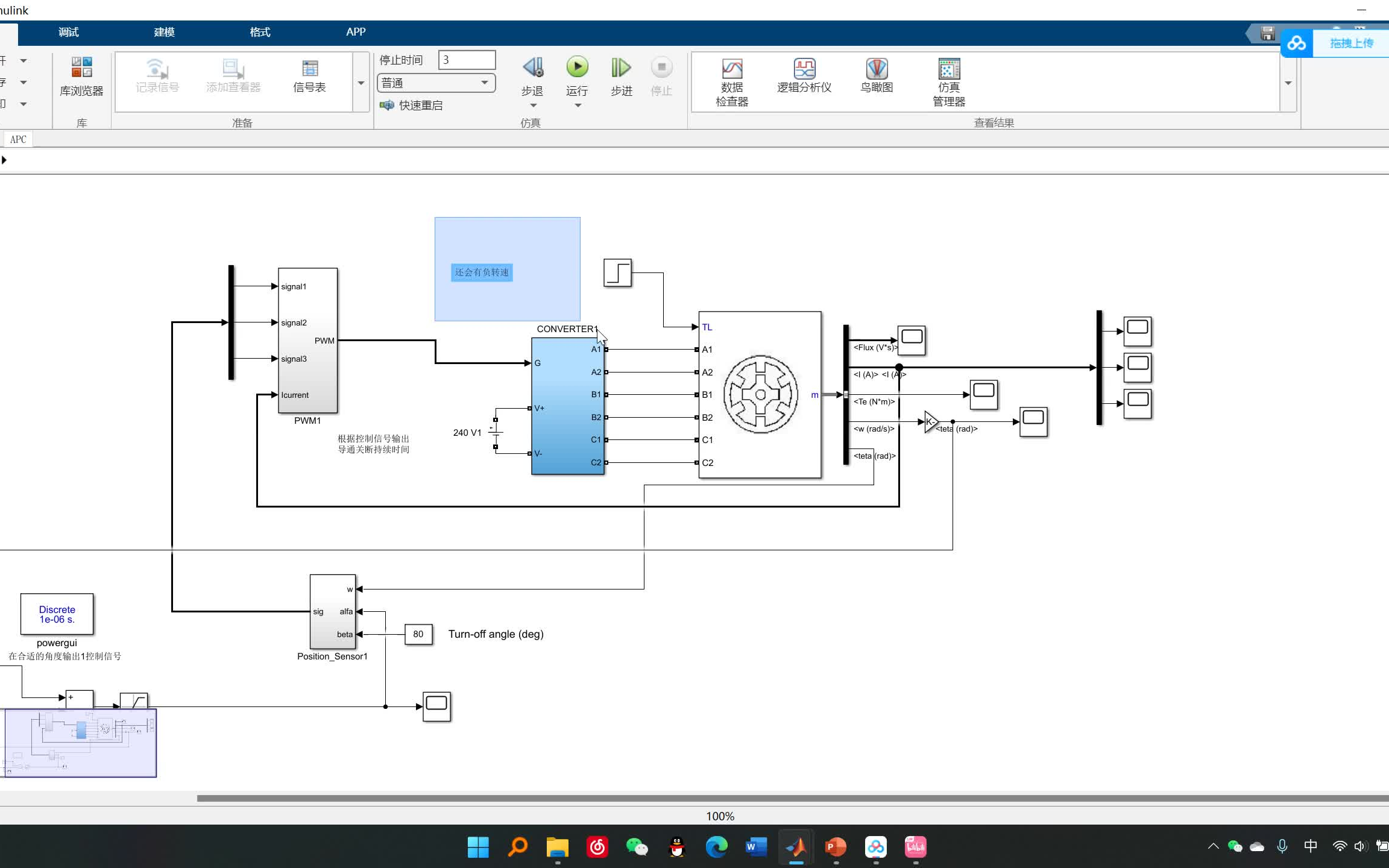1389x868 pixels.
Task: Open PowerPoint from the taskbar
Action: coord(836,847)
